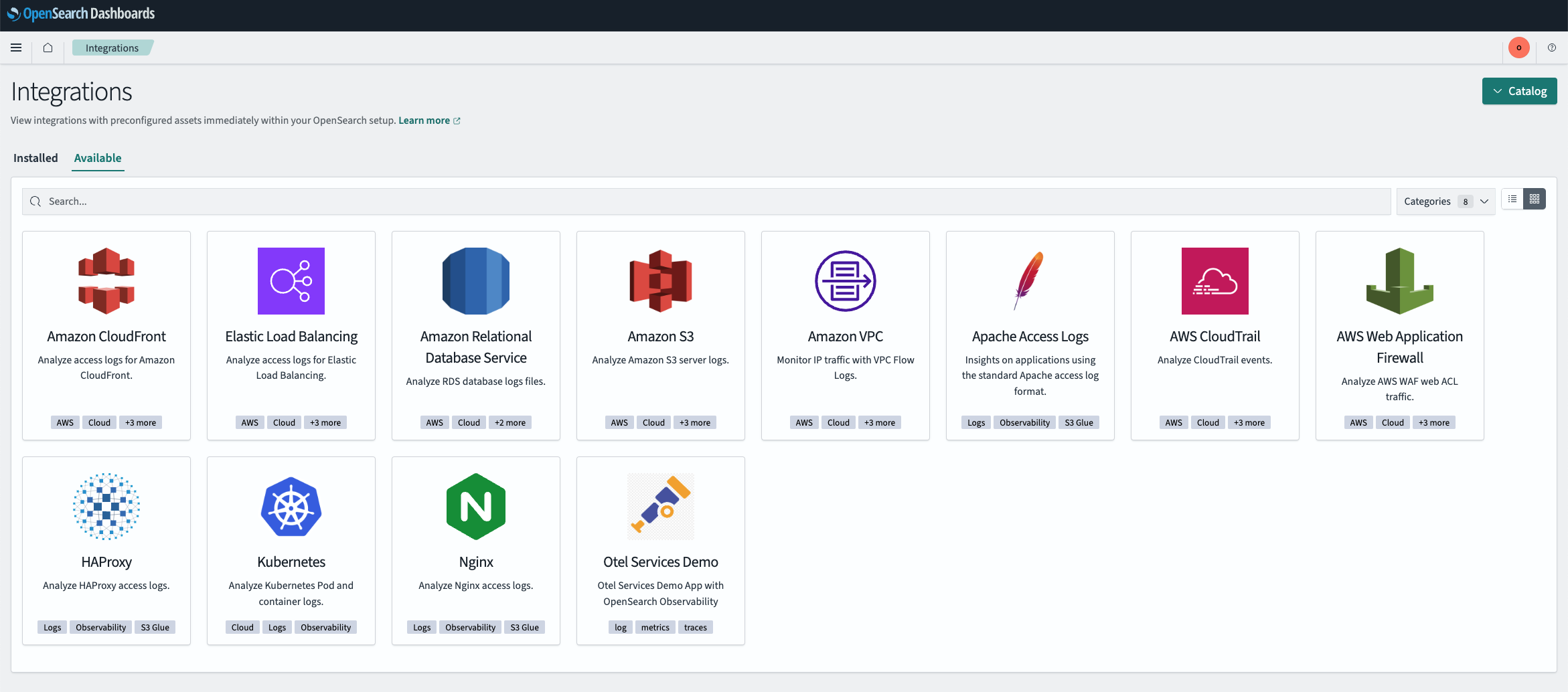Open the Amazon S3 integration
The image size is (1568, 692).
tap(660, 281)
